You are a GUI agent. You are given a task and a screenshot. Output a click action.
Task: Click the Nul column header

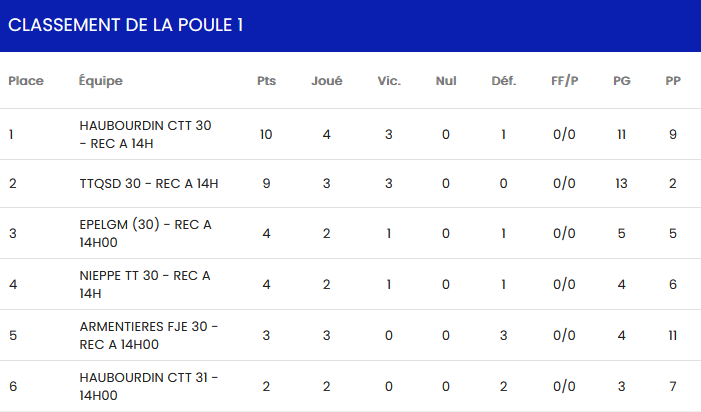446,81
